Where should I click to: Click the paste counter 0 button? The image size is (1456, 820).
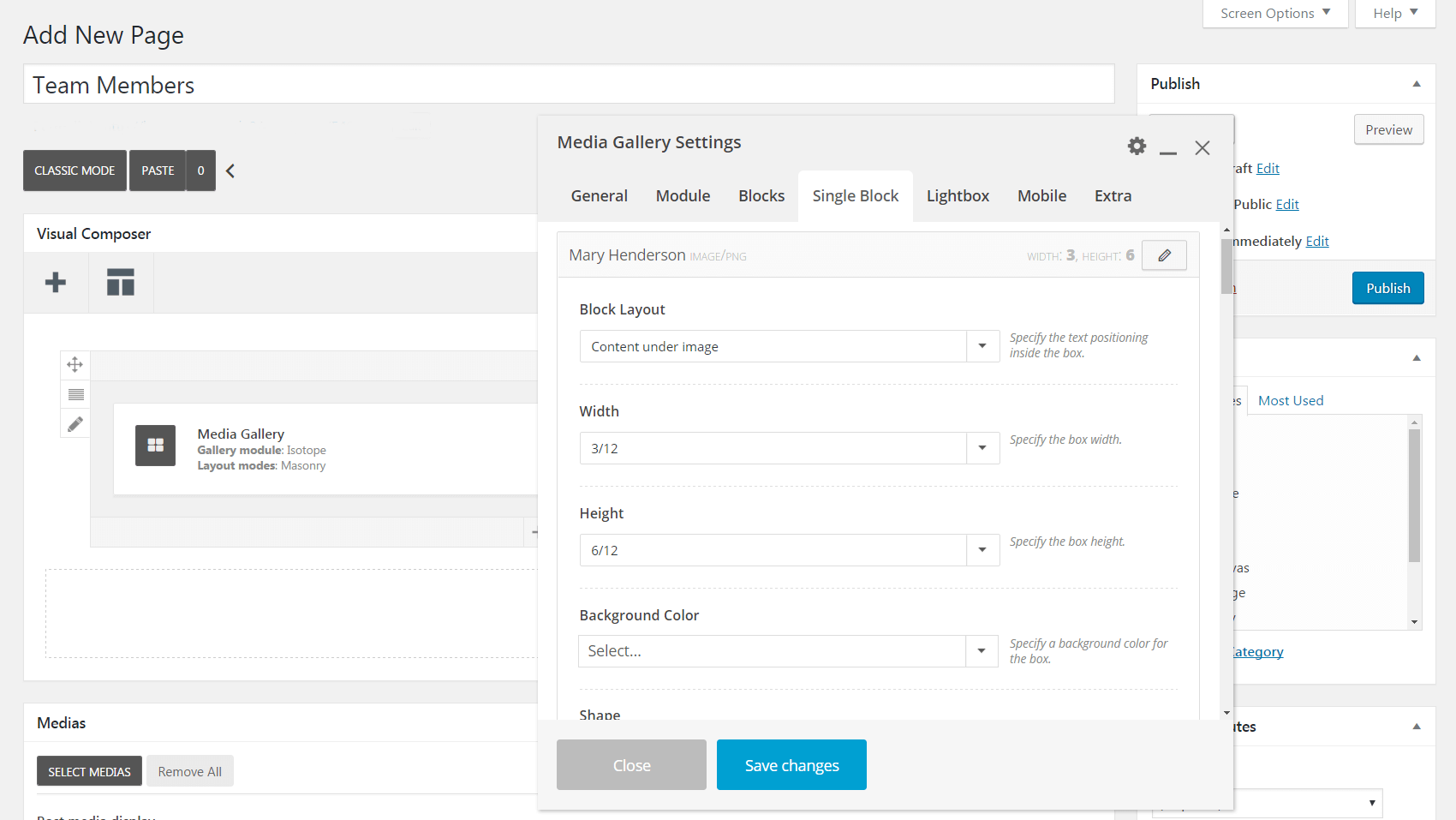click(201, 171)
